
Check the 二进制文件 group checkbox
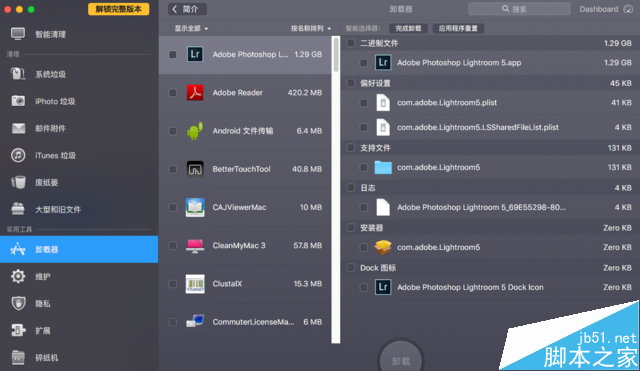click(351, 43)
